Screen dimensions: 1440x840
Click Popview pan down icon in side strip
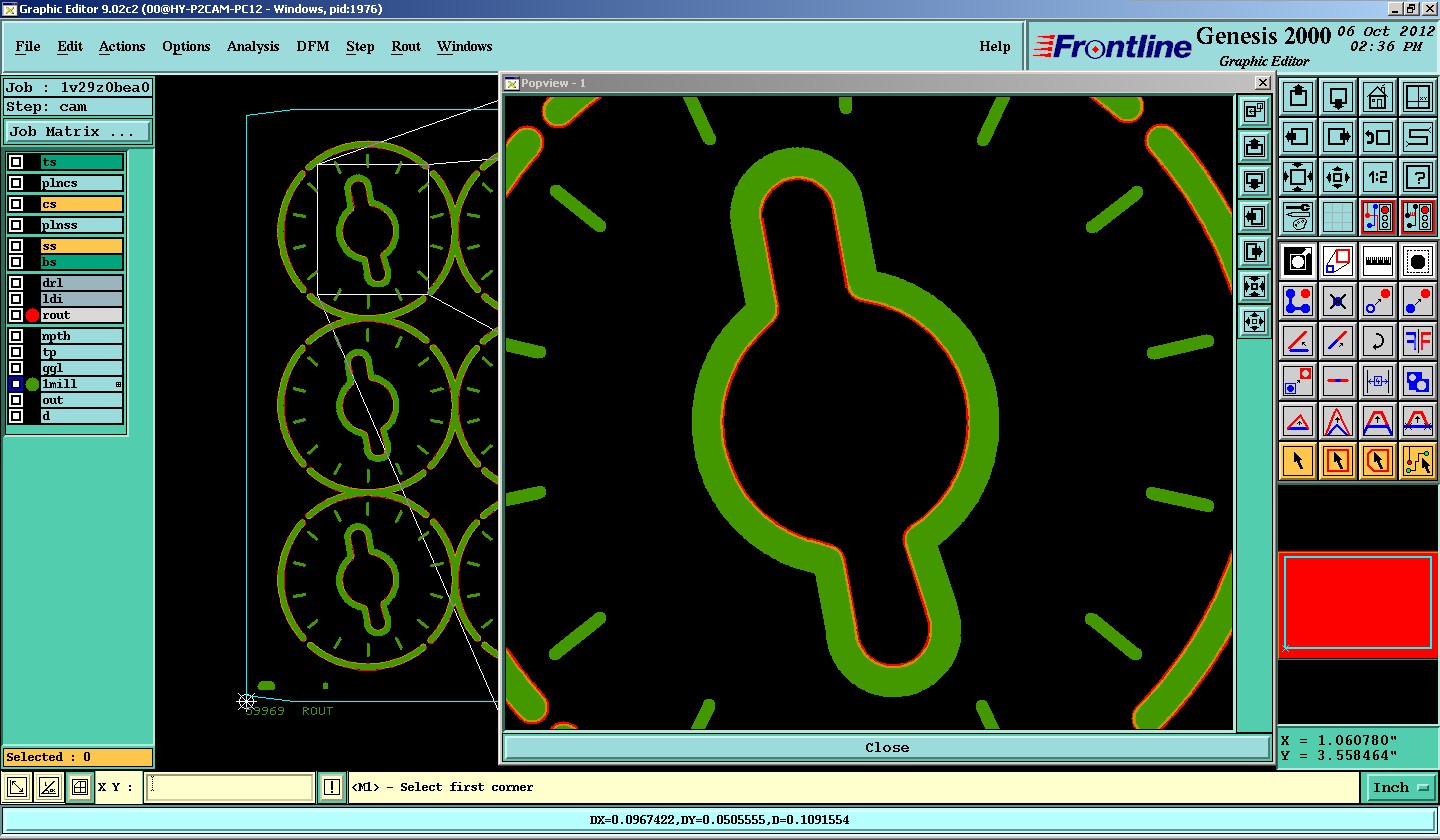click(1254, 181)
